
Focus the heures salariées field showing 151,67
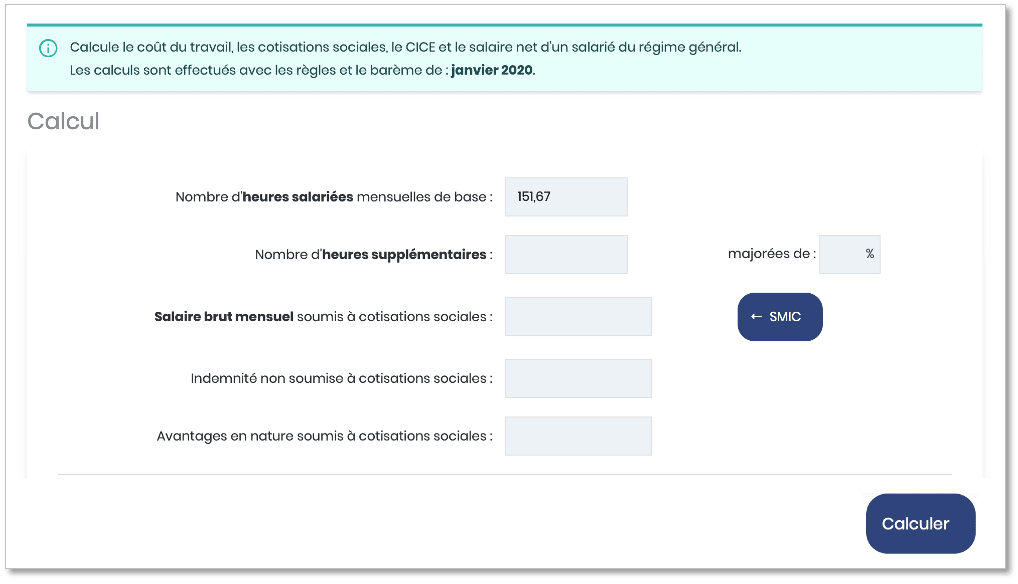coord(566,197)
